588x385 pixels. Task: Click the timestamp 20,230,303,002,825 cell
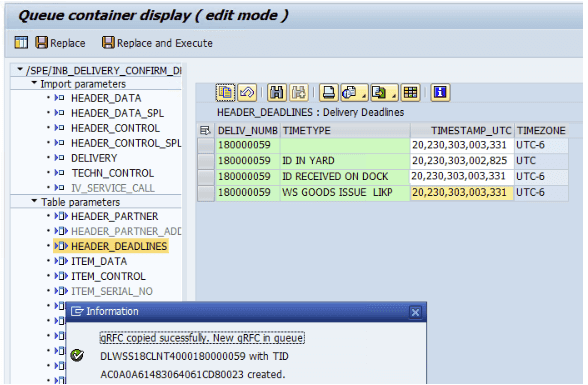click(x=462, y=161)
